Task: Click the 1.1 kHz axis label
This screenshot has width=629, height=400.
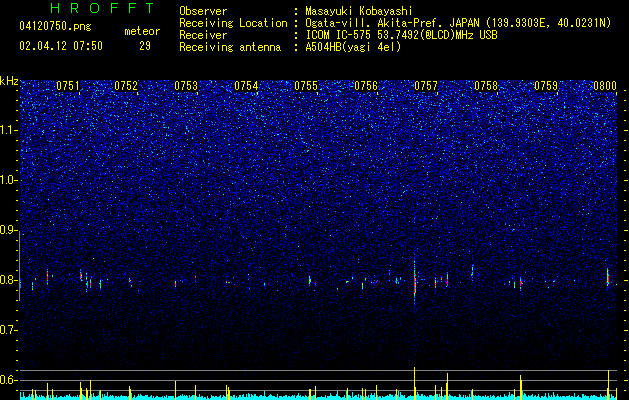Action: (x=9, y=130)
